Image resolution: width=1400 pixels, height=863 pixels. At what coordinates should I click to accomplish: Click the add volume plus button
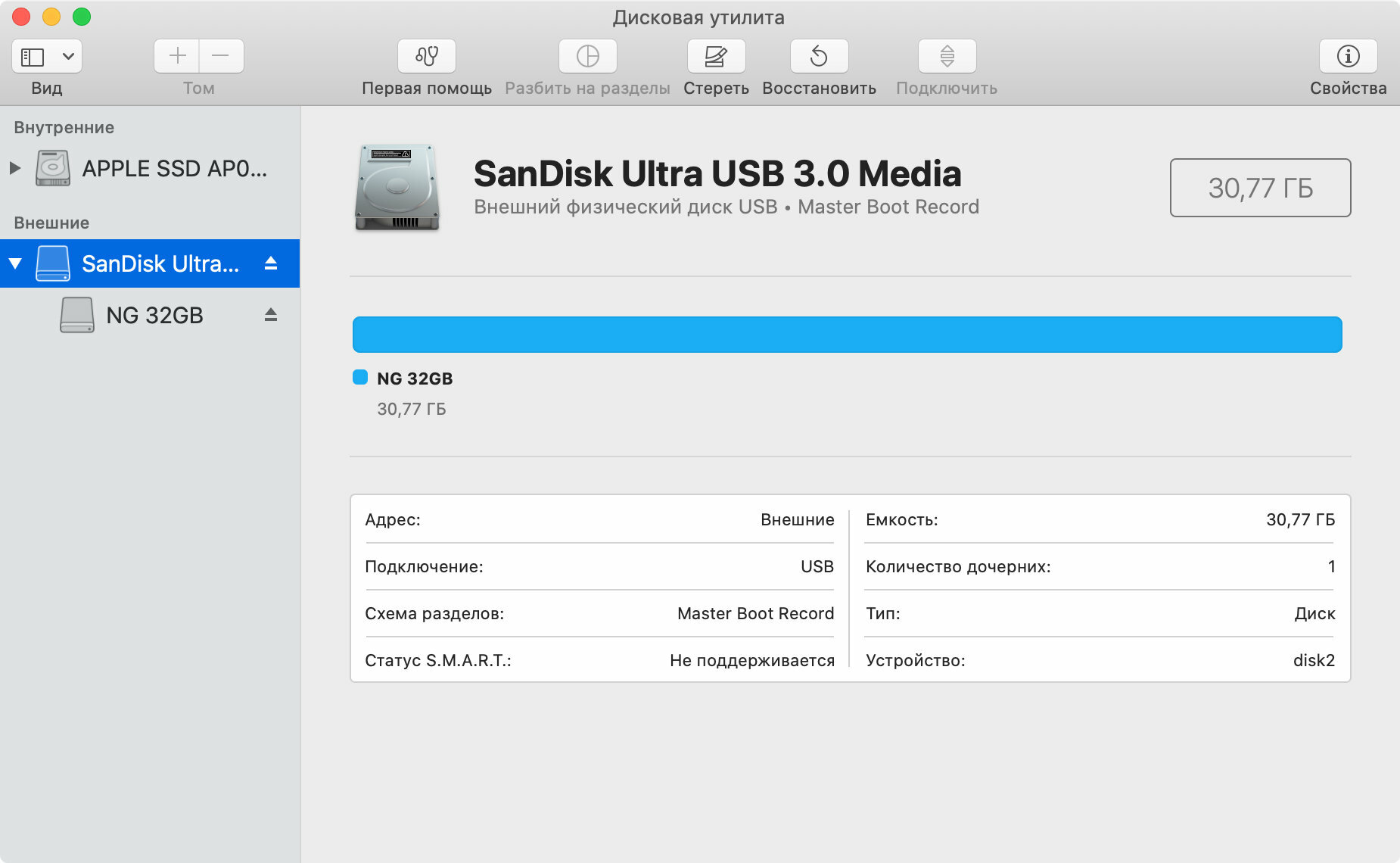pyautogui.click(x=177, y=56)
